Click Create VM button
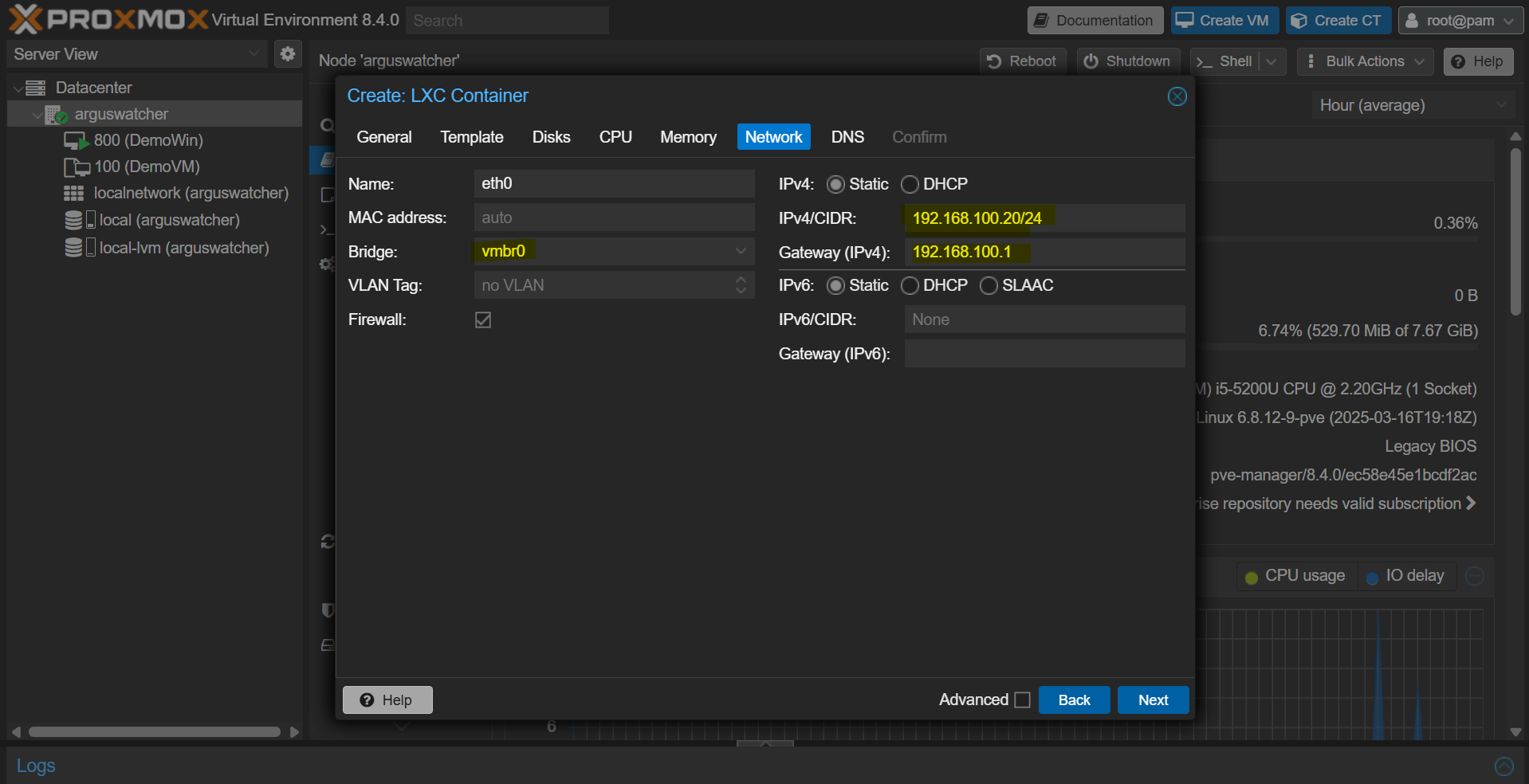The width and height of the screenshot is (1529, 784). click(x=1224, y=21)
